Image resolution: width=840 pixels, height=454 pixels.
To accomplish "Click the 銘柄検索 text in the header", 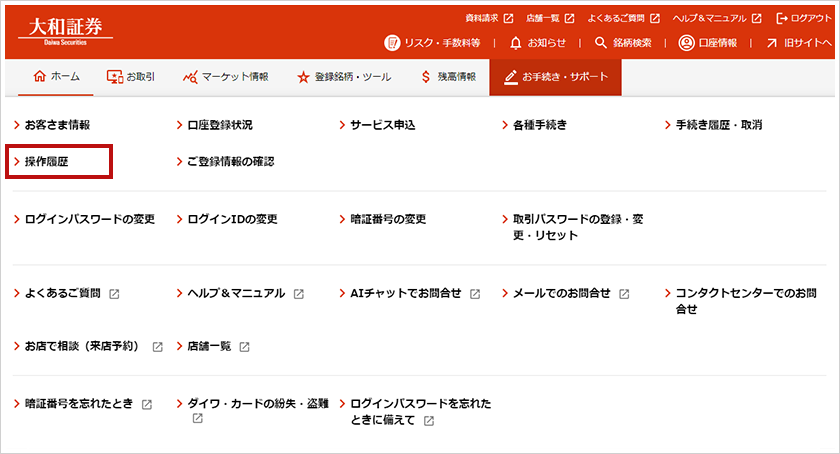I will pyautogui.click(x=632, y=43).
